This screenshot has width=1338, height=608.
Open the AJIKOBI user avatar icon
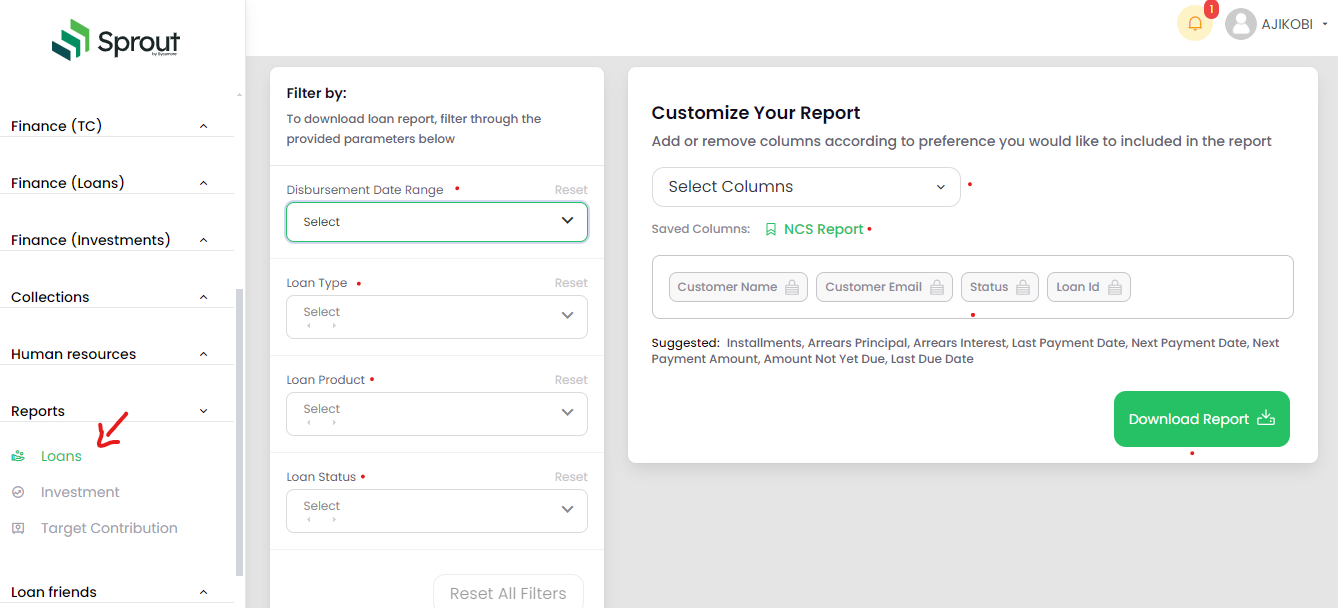(1241, 24)
